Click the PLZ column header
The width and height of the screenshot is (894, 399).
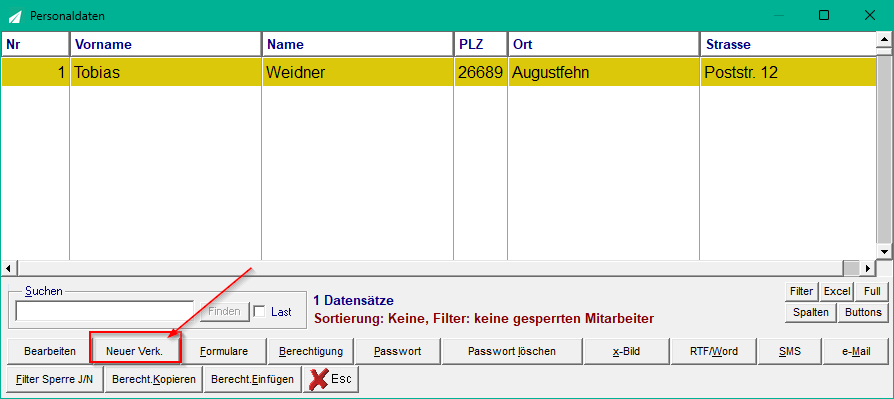(481, 44)
